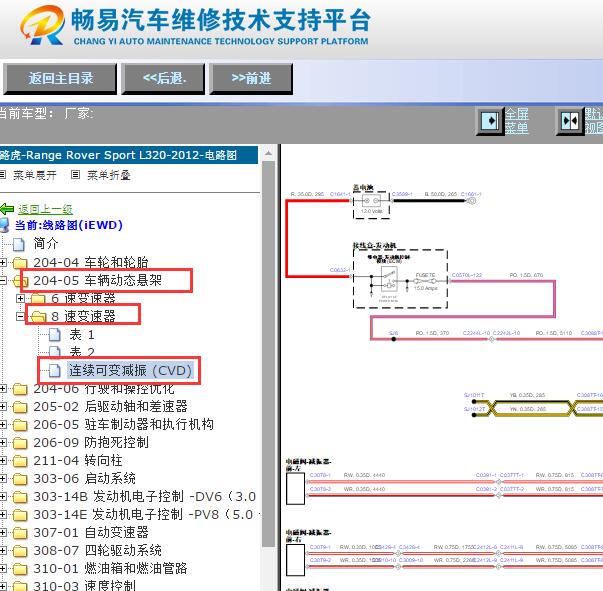Expand the 206-05 驻车制动器和执行机构 node

[3, 425]
